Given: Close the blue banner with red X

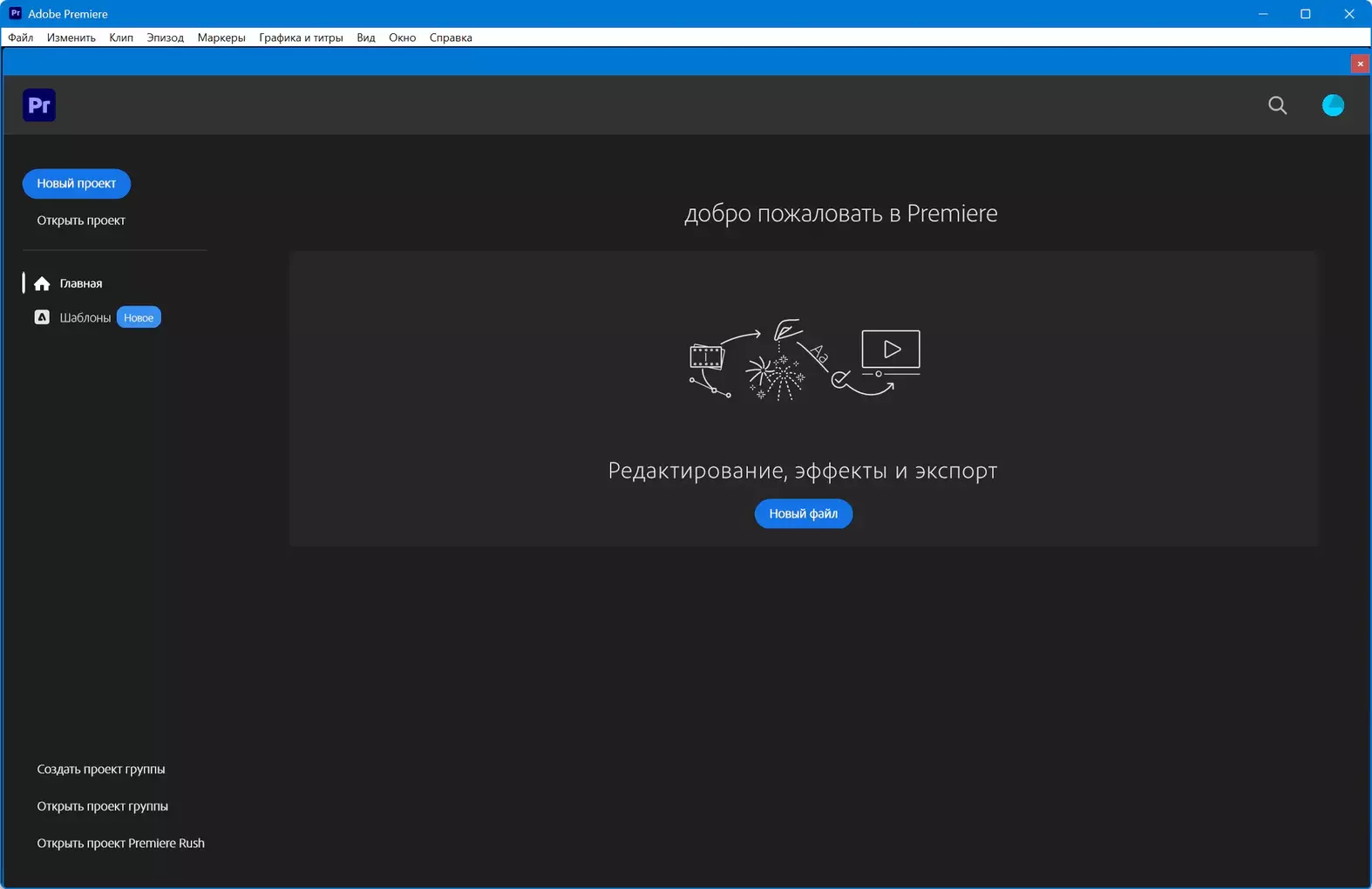Looking at the screenshot, I should pyautogui.click(x=1360, y=64).
